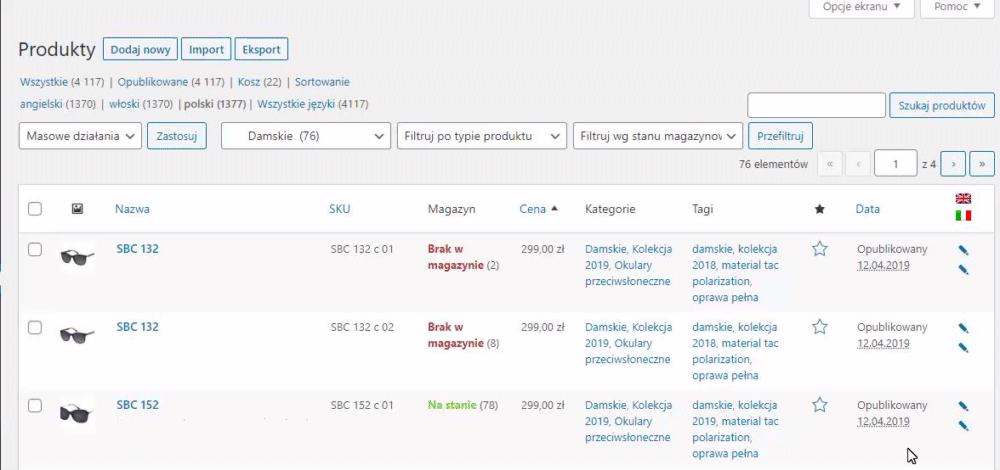This screenshot has height=470, width=1000.
Task: Click the image column header icon
Action: (77, 209)
